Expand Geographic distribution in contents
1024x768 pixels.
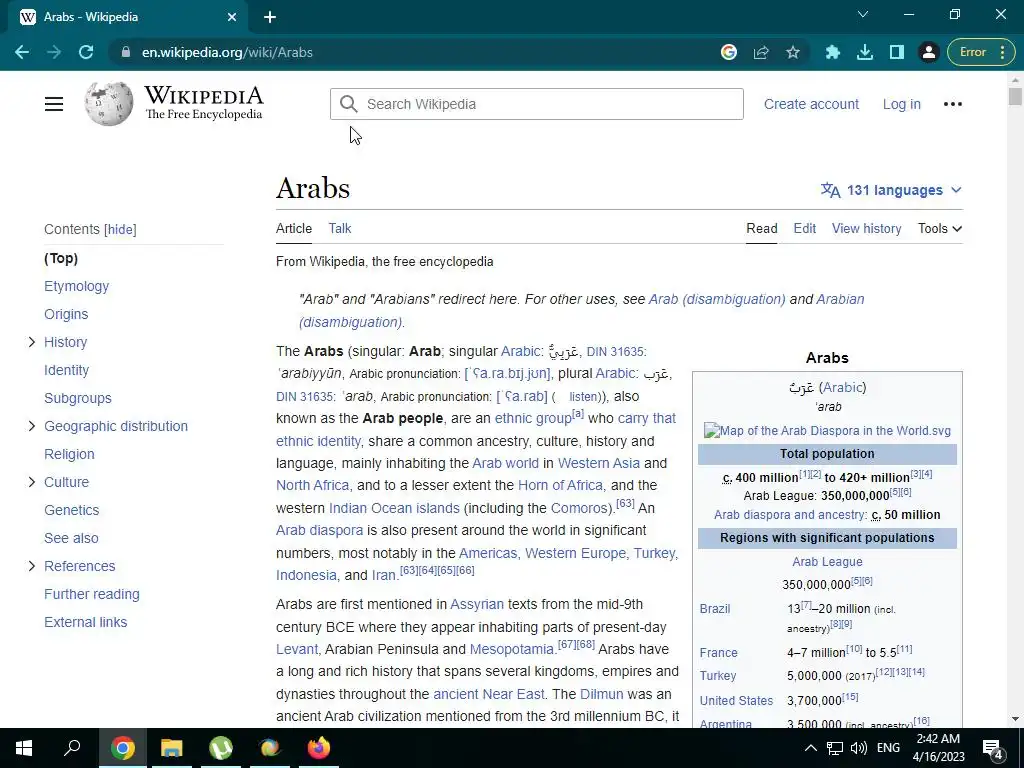31,426
